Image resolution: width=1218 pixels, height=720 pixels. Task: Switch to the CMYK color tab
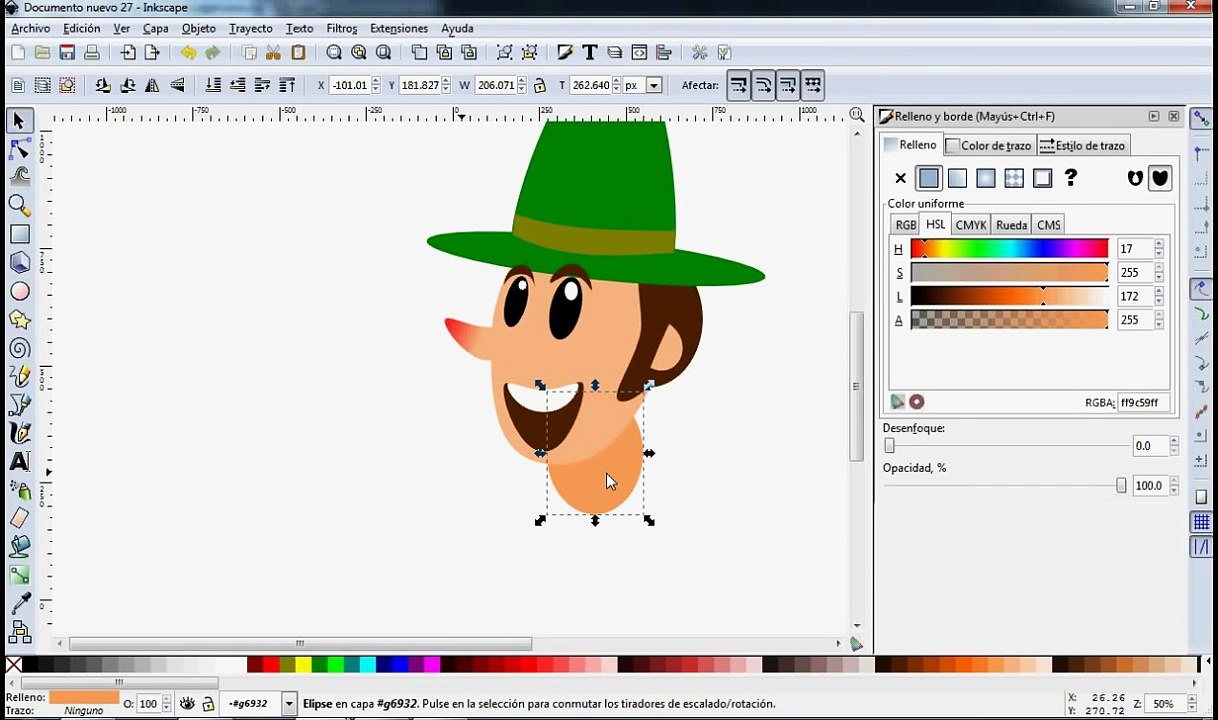click(x=971, y=225)
